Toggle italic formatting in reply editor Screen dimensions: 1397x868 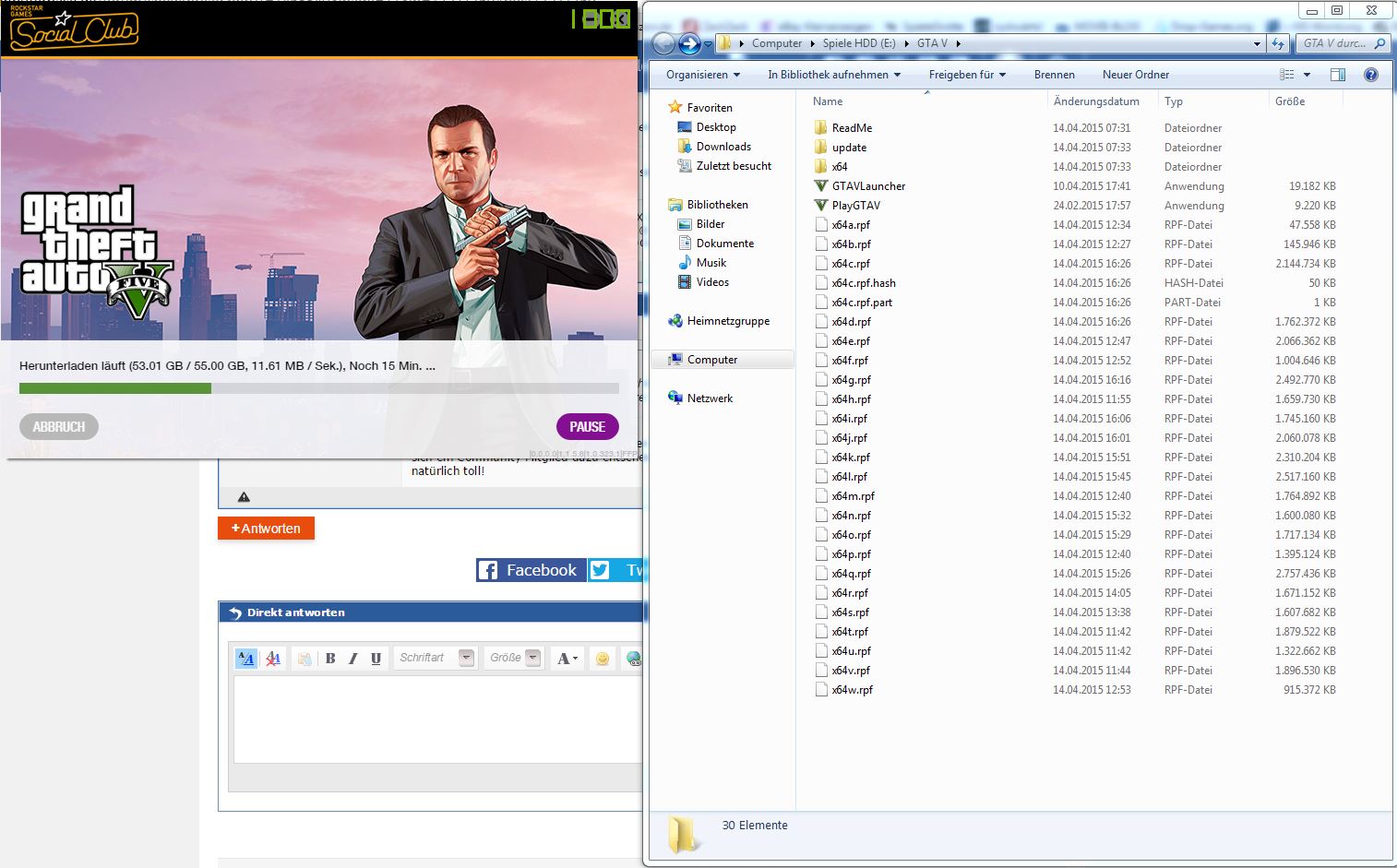pyautogui.click(x=352, y=659)
